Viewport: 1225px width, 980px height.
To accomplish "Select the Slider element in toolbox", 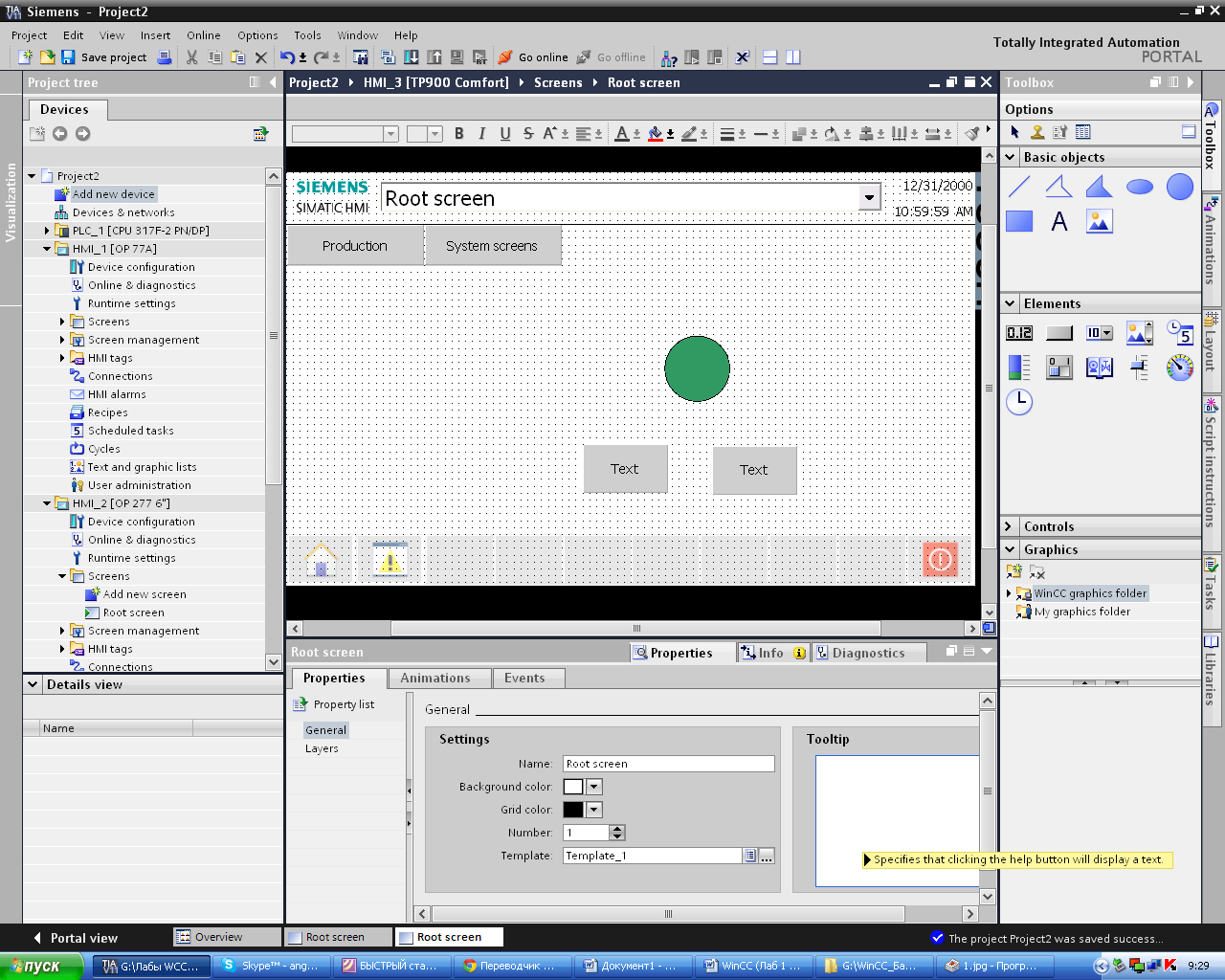I will (1140, 367).
